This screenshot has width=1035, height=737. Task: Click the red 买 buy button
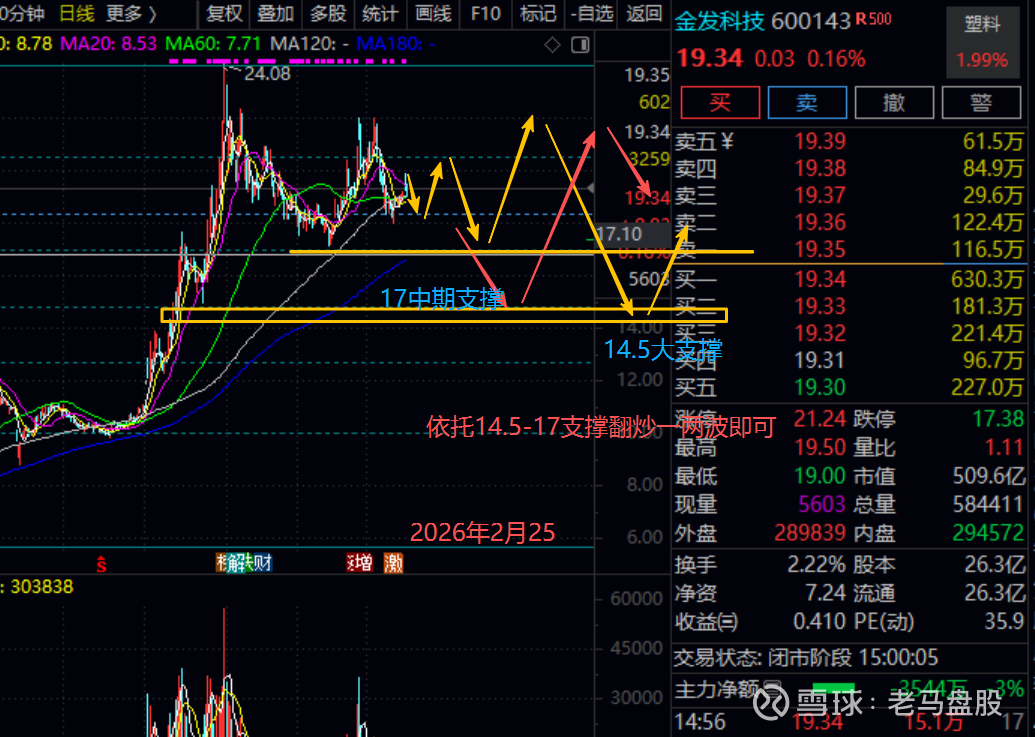(720, 103)
